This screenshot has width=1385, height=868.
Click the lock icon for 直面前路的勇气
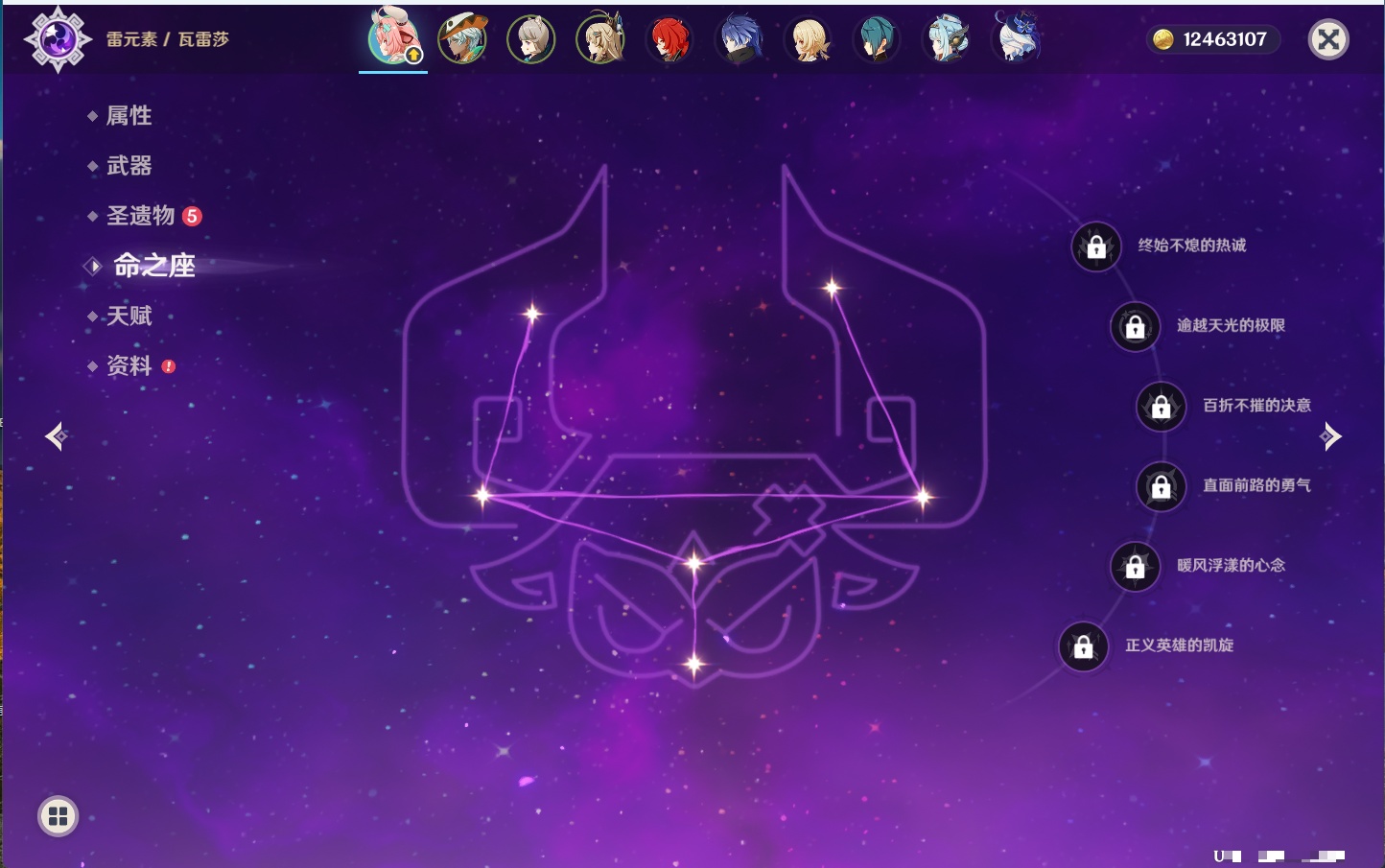(x=1161, y=486)
